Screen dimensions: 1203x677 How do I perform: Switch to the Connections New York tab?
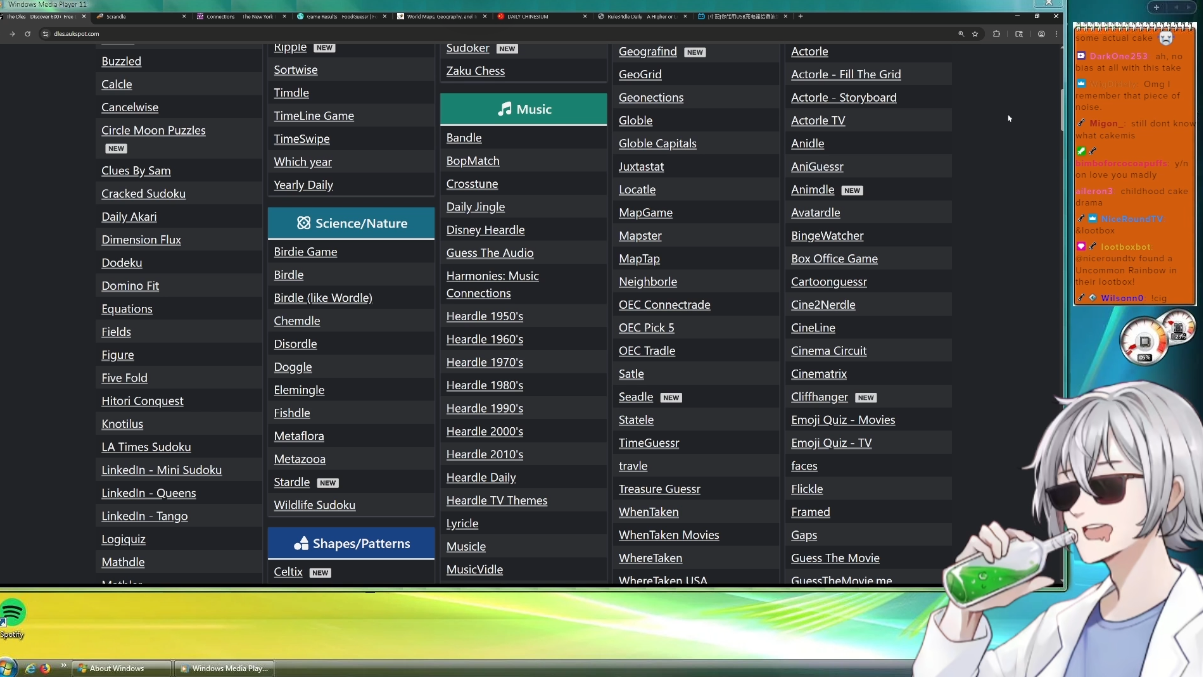pyautogui.click(x=240, y=16)
